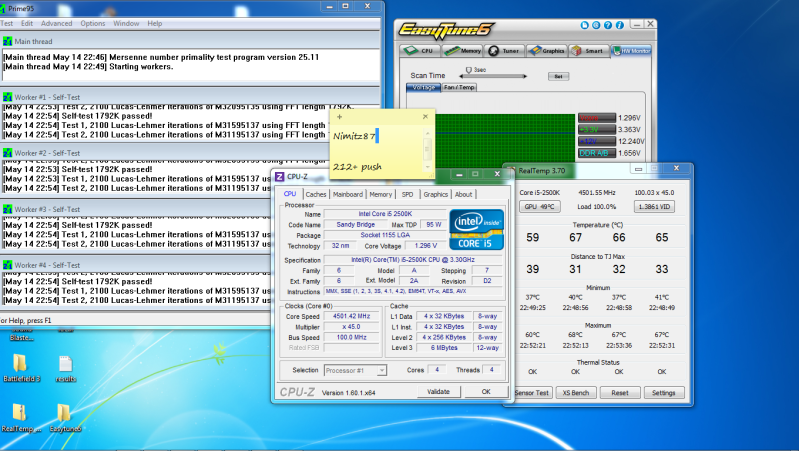
Task: Click the sticky note scrollbar
Action: 428,150
